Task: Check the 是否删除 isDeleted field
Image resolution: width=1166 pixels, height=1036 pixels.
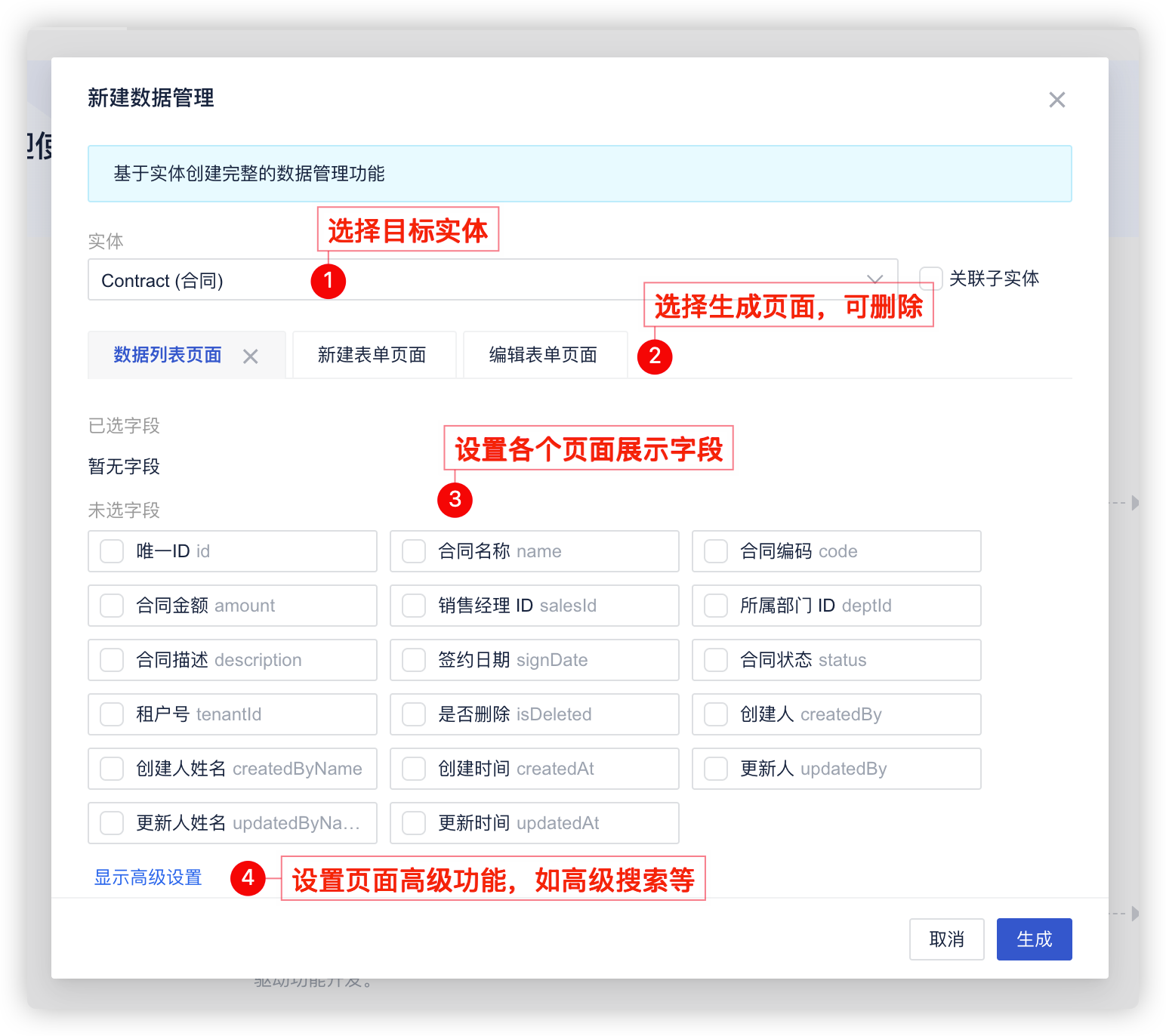Action: (413, 714)
